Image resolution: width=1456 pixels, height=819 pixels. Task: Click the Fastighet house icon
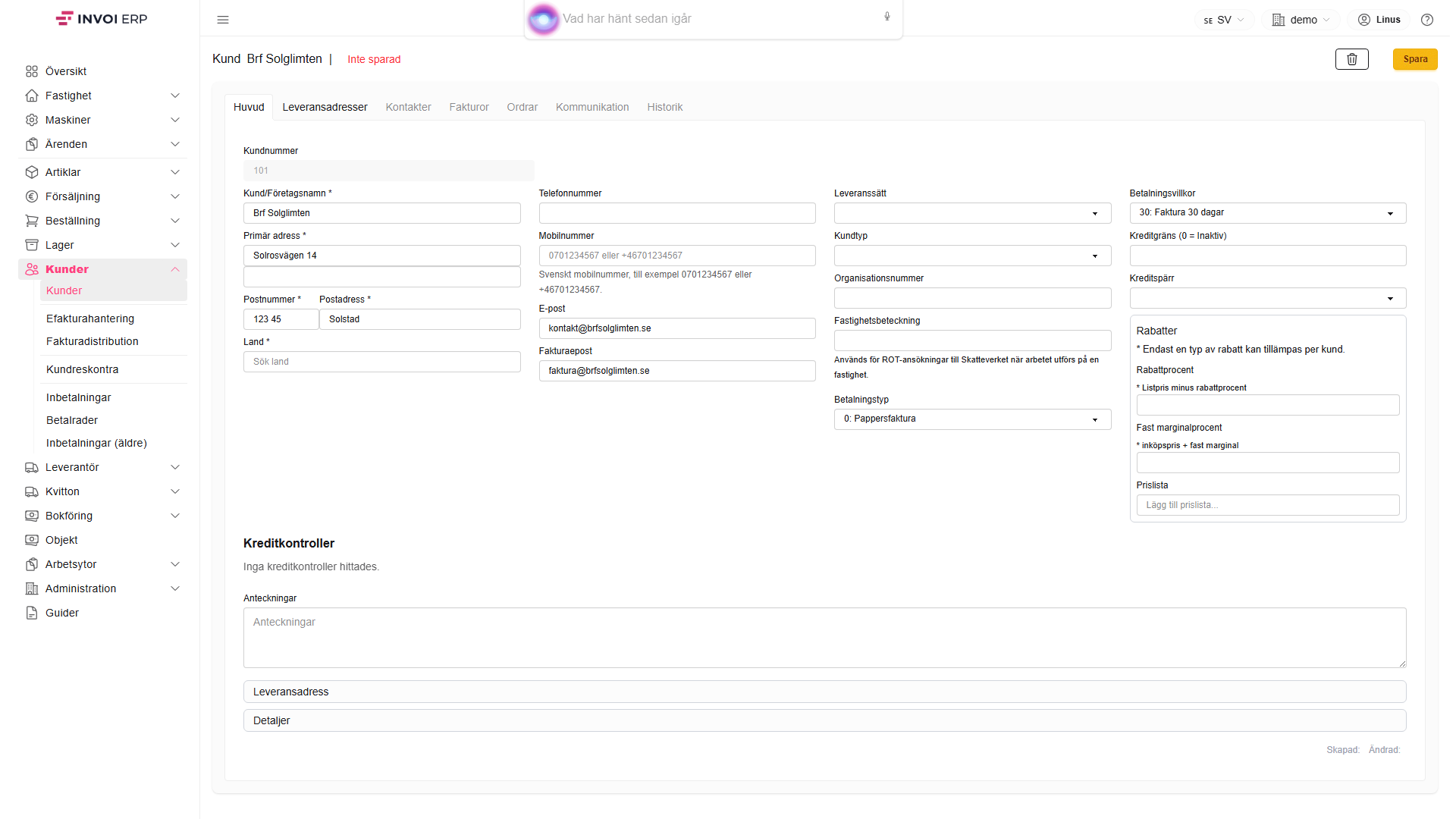tap(32, 96)
